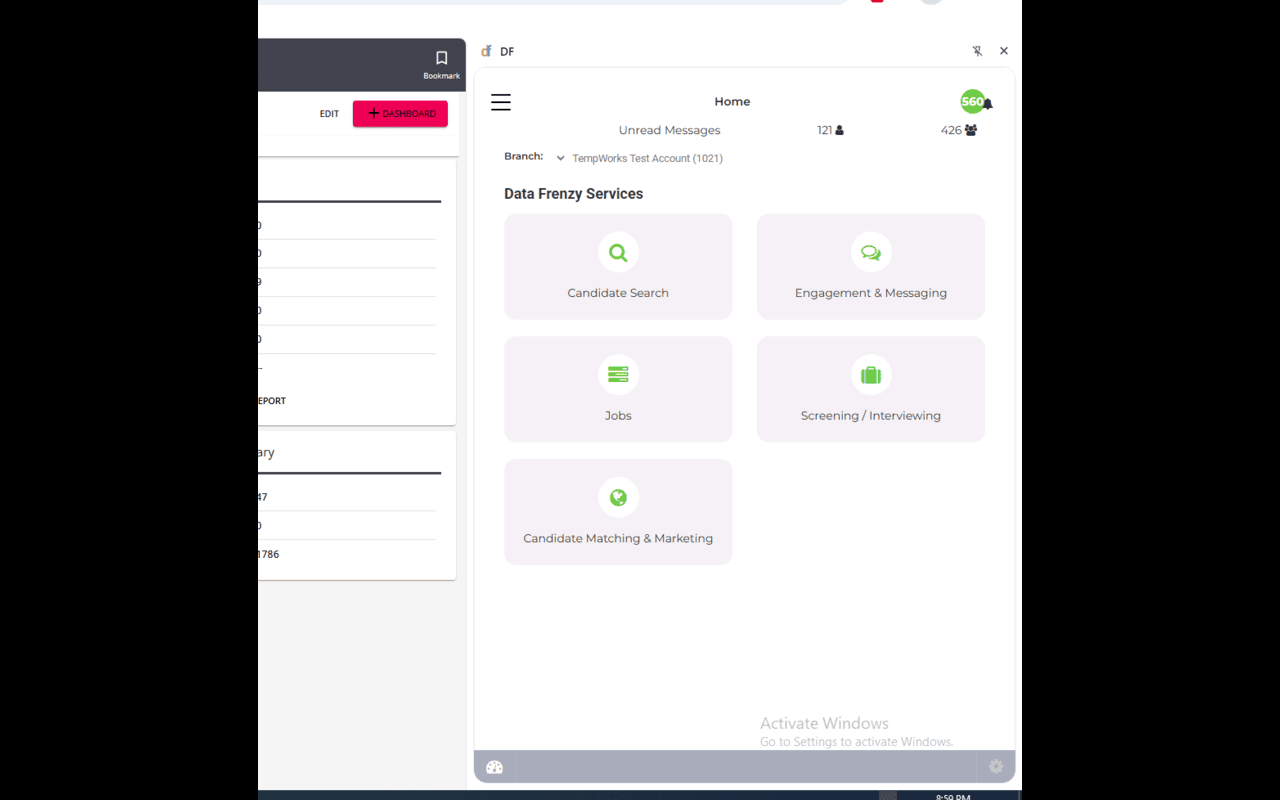
Task: Click the Home page title
Action: (x=732, y=101)
